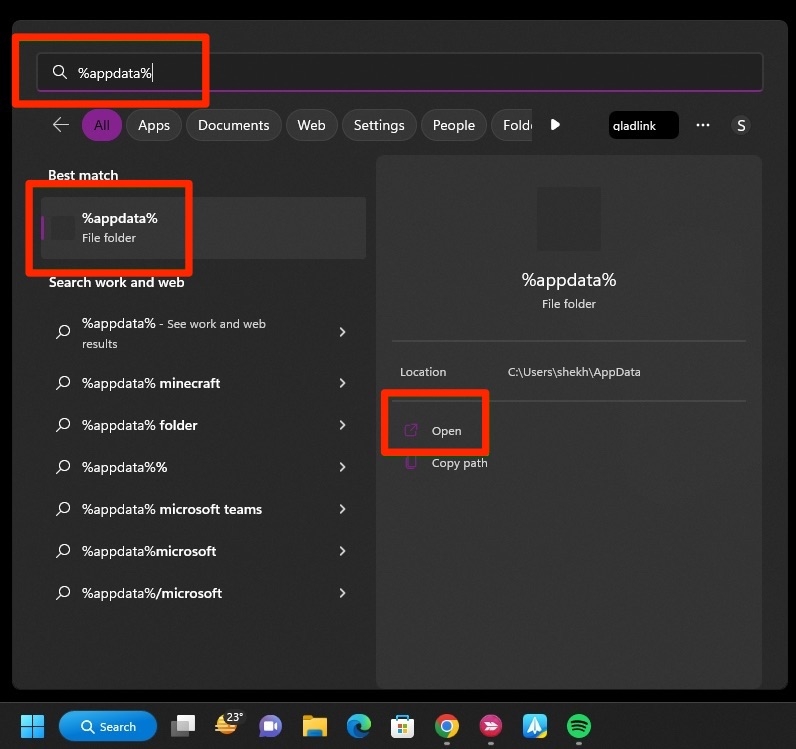This screenshot has height=749, width=796.
Task: Select the '%appdata%/microsoft' suggestion
Action: [x=203, y=593]
